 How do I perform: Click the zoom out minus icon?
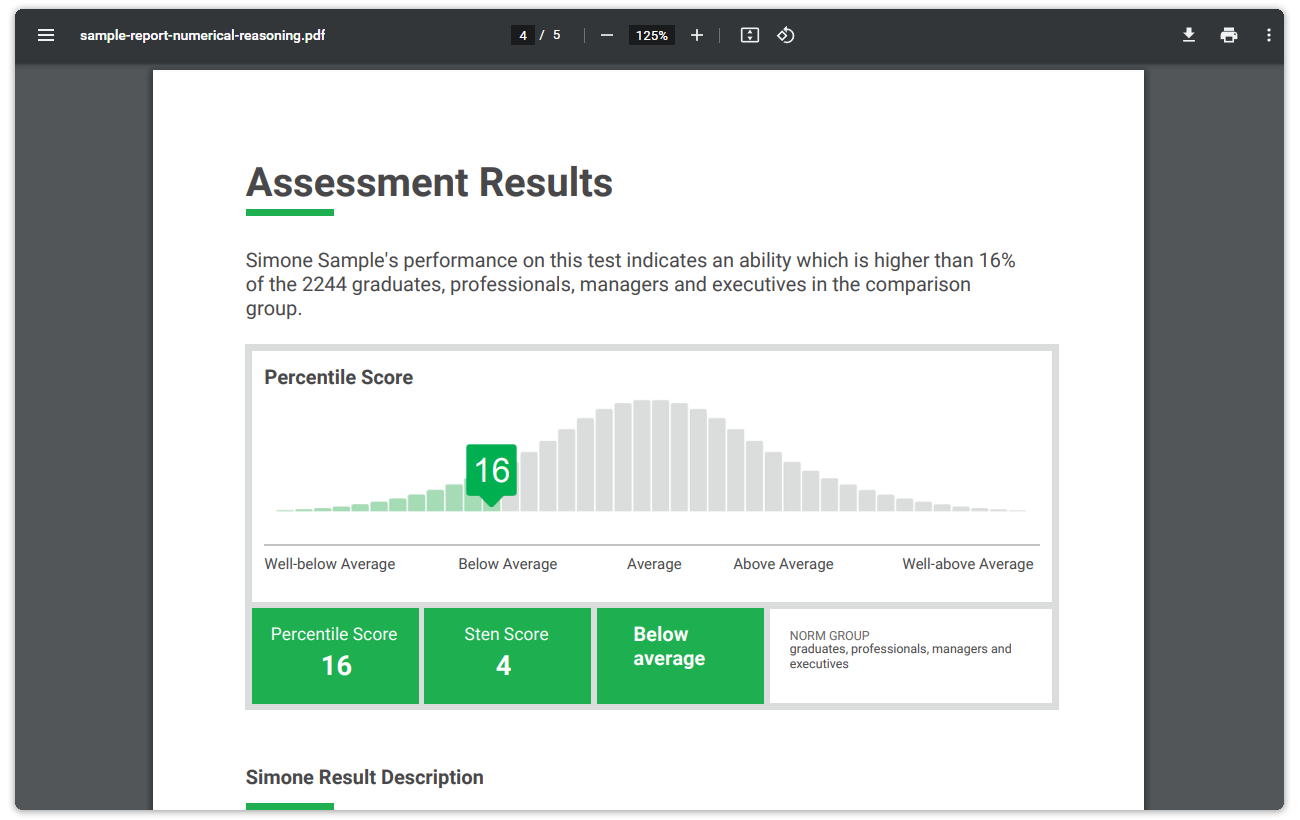607,35
